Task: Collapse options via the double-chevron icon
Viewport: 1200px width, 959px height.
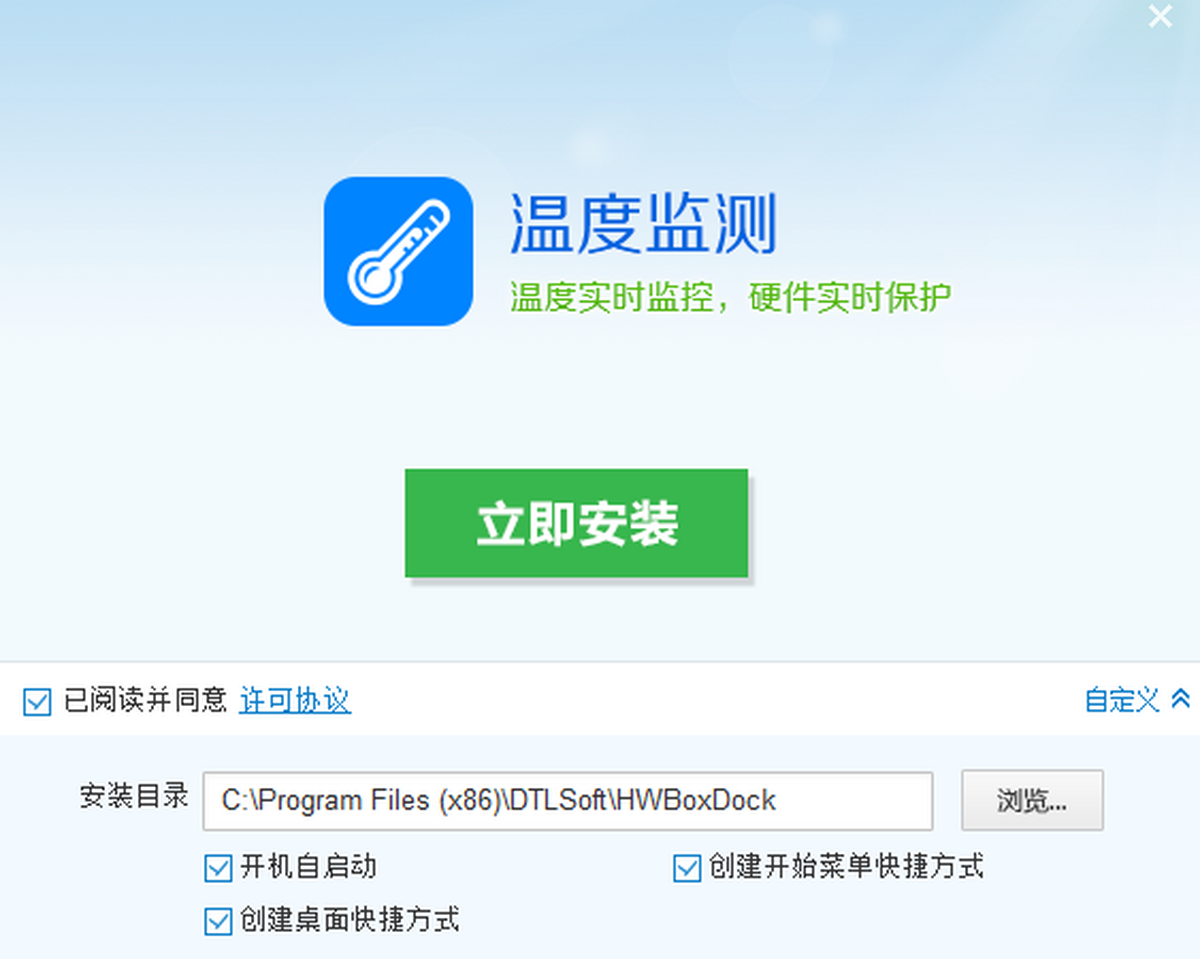Action: click(1180, 699)
